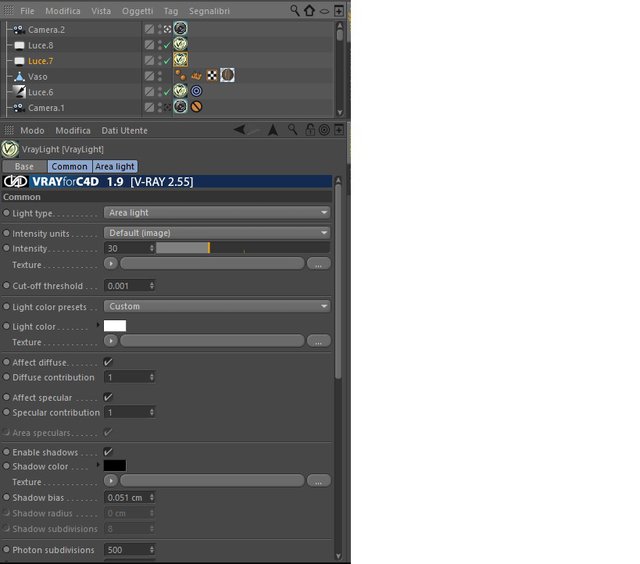640x564 pixels.
Task: Click the browse button for Light color texture
Action: click(318, 340)
